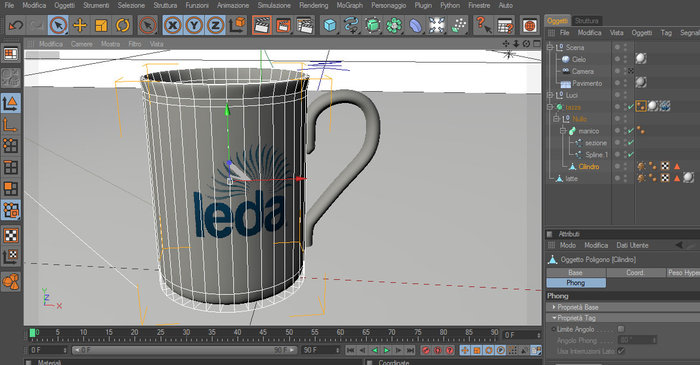Enable Texture mode checkerboard icon

coord(11,235)
